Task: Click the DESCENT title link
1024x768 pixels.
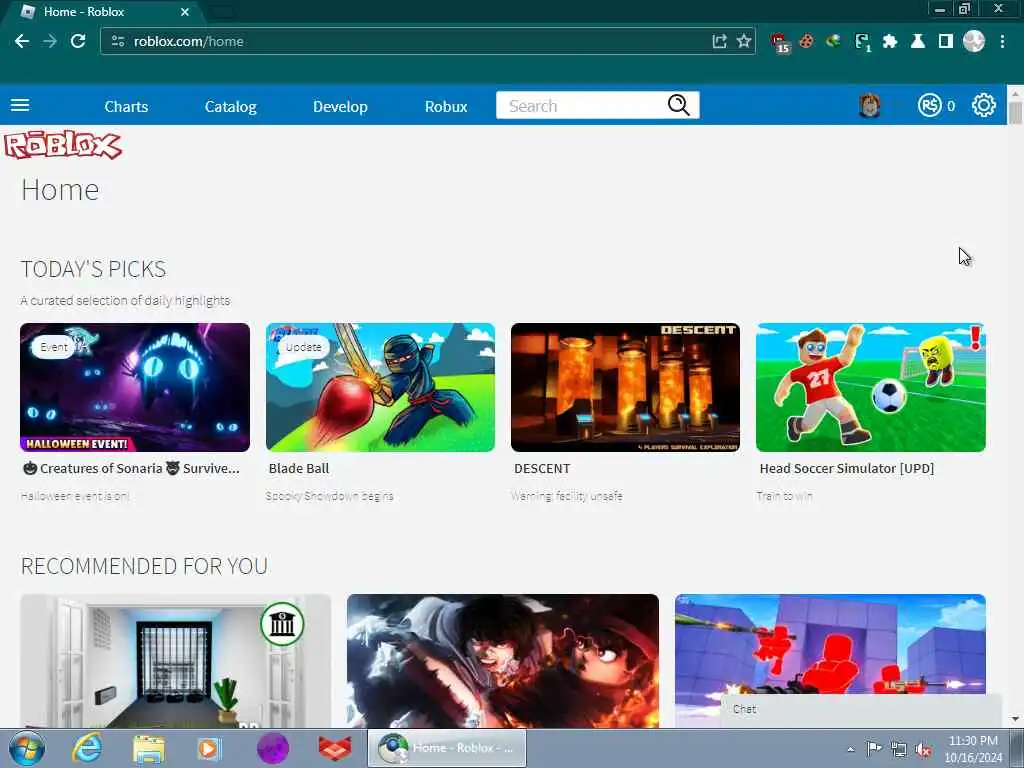Action: (542, 468)
